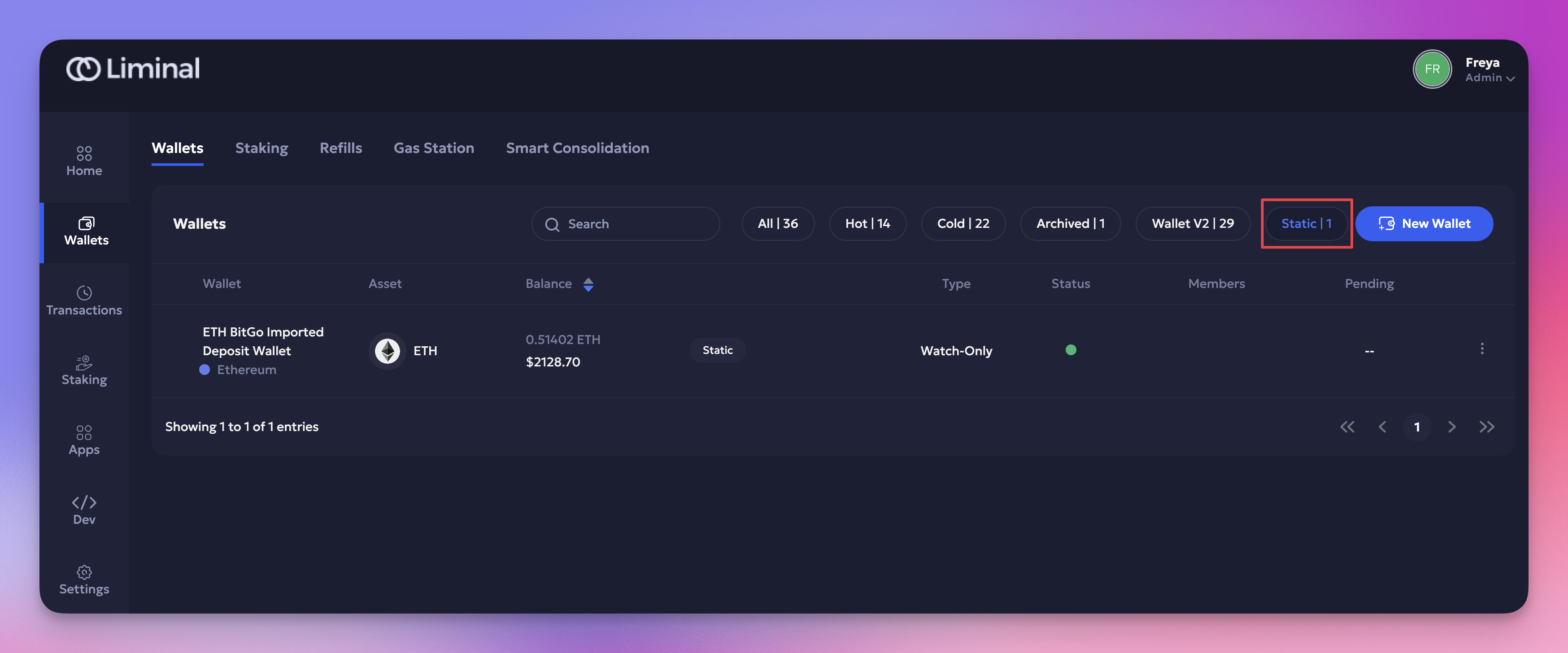Image resolution: width=1568 pixels, height=653 pixels.
Task: Click the wallet Search field
Action: (625, 224)
